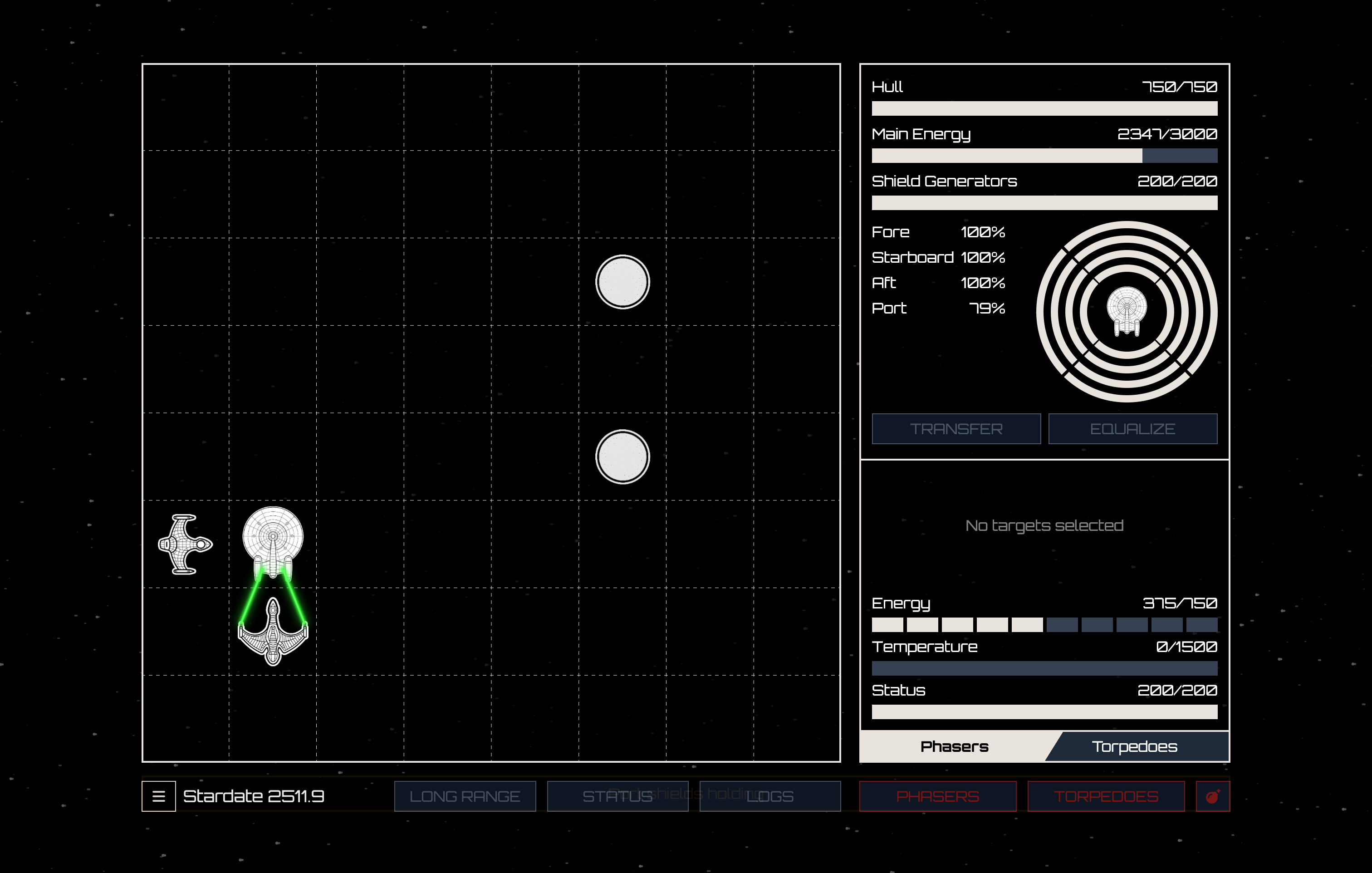Viewport: 1372px width, 873px height.
Task: Click the ship icon inside shield rings
Action: pyautogui.click(x=1127, y=311)
